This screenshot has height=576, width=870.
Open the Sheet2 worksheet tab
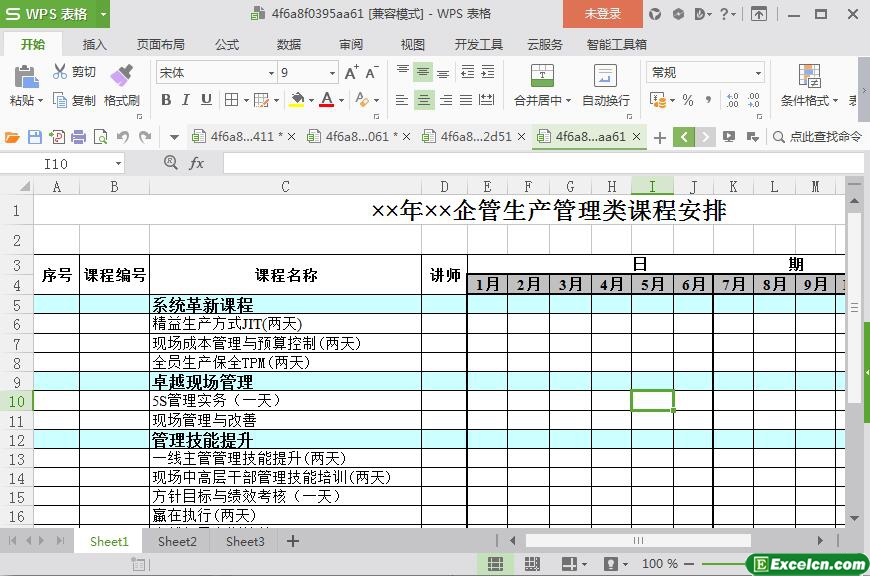coord(177,541)
